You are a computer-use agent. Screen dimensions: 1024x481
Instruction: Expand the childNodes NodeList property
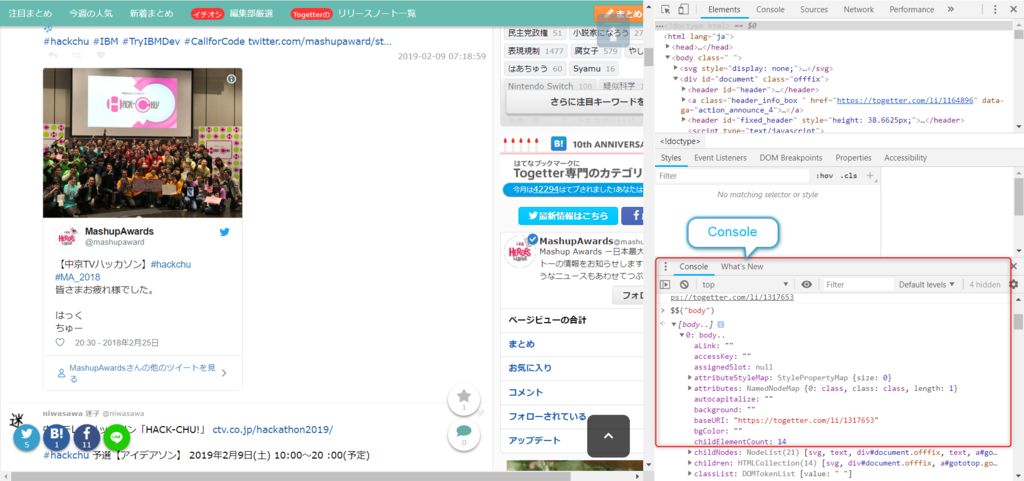point(690,452)
